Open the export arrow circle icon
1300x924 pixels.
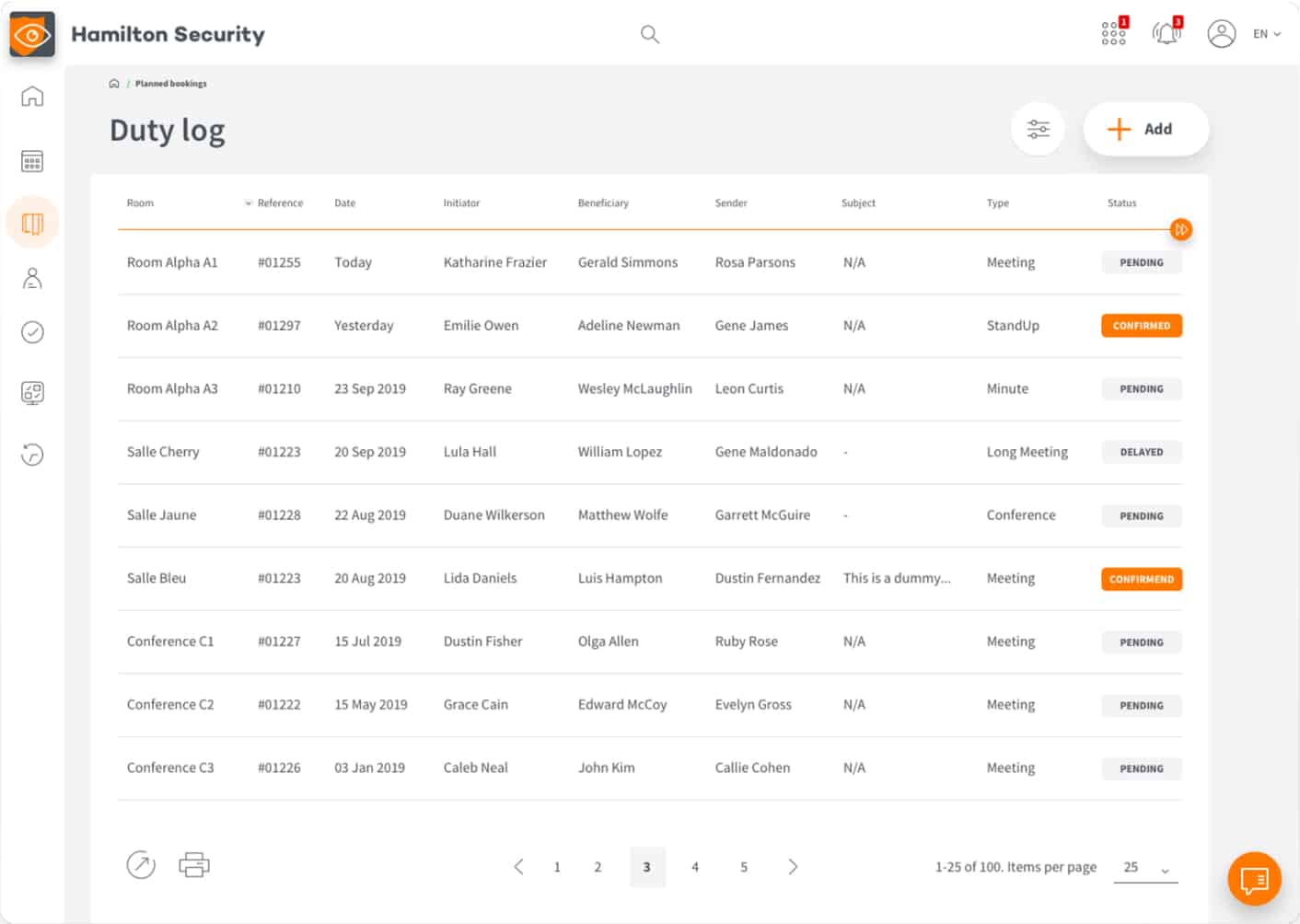(141, 865)
